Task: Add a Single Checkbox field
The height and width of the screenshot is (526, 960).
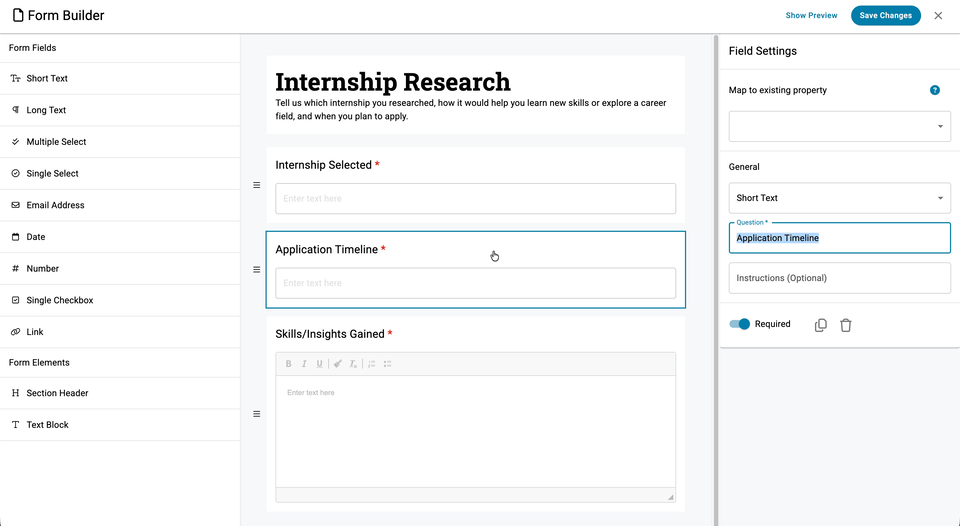Action: tap(58, 300)
